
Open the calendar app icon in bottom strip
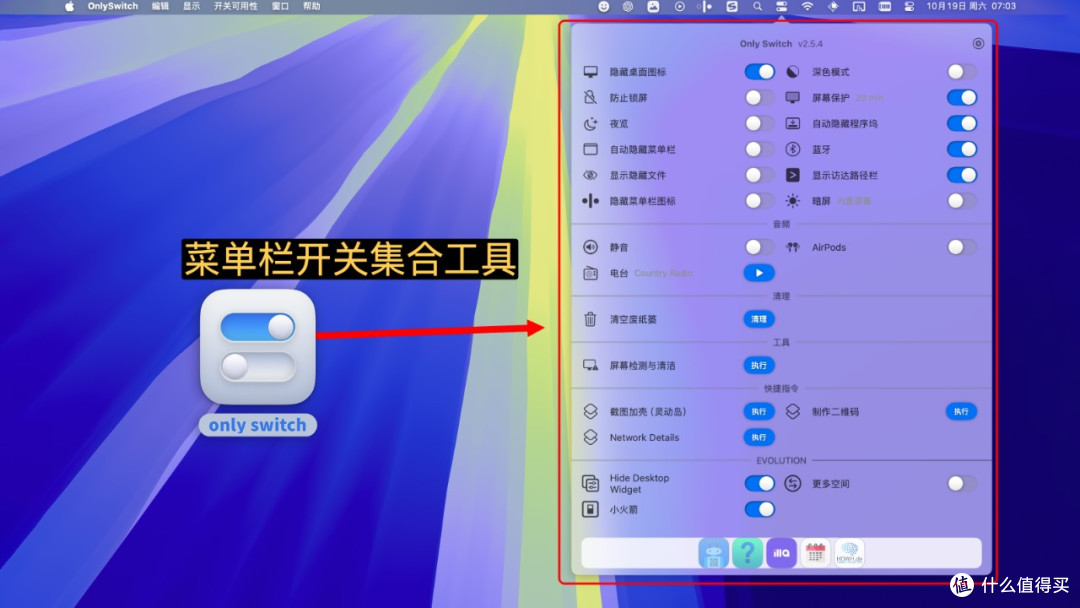coord(815,553)
